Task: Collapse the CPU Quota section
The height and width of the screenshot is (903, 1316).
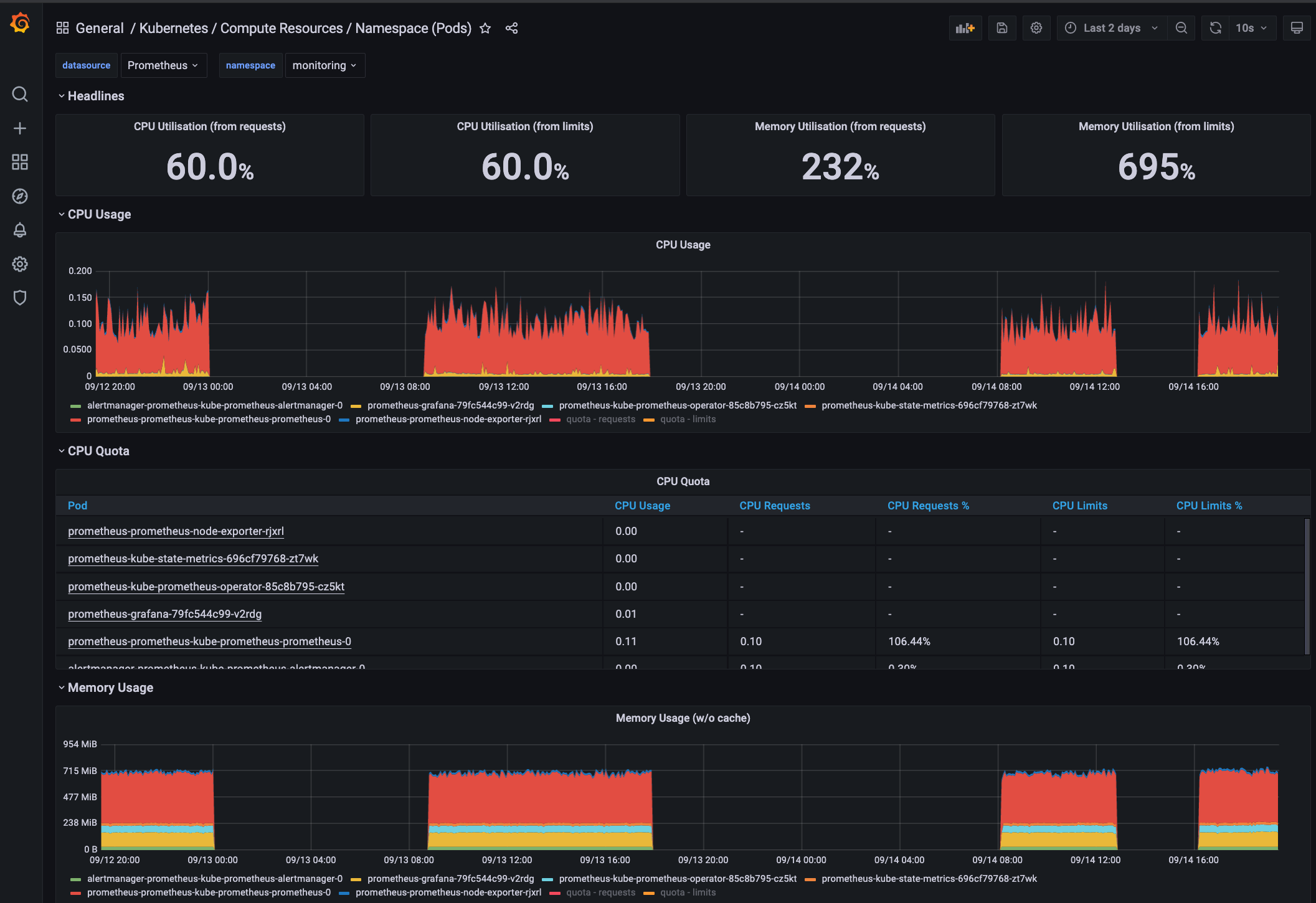Action: [x=62, y=451]
